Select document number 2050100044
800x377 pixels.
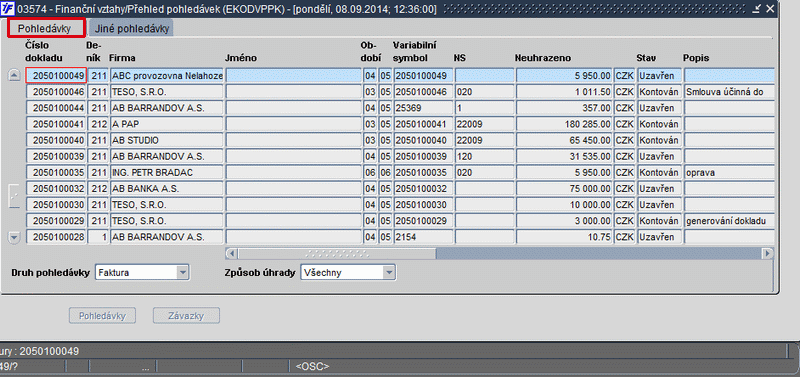click(x=56, y=108)
